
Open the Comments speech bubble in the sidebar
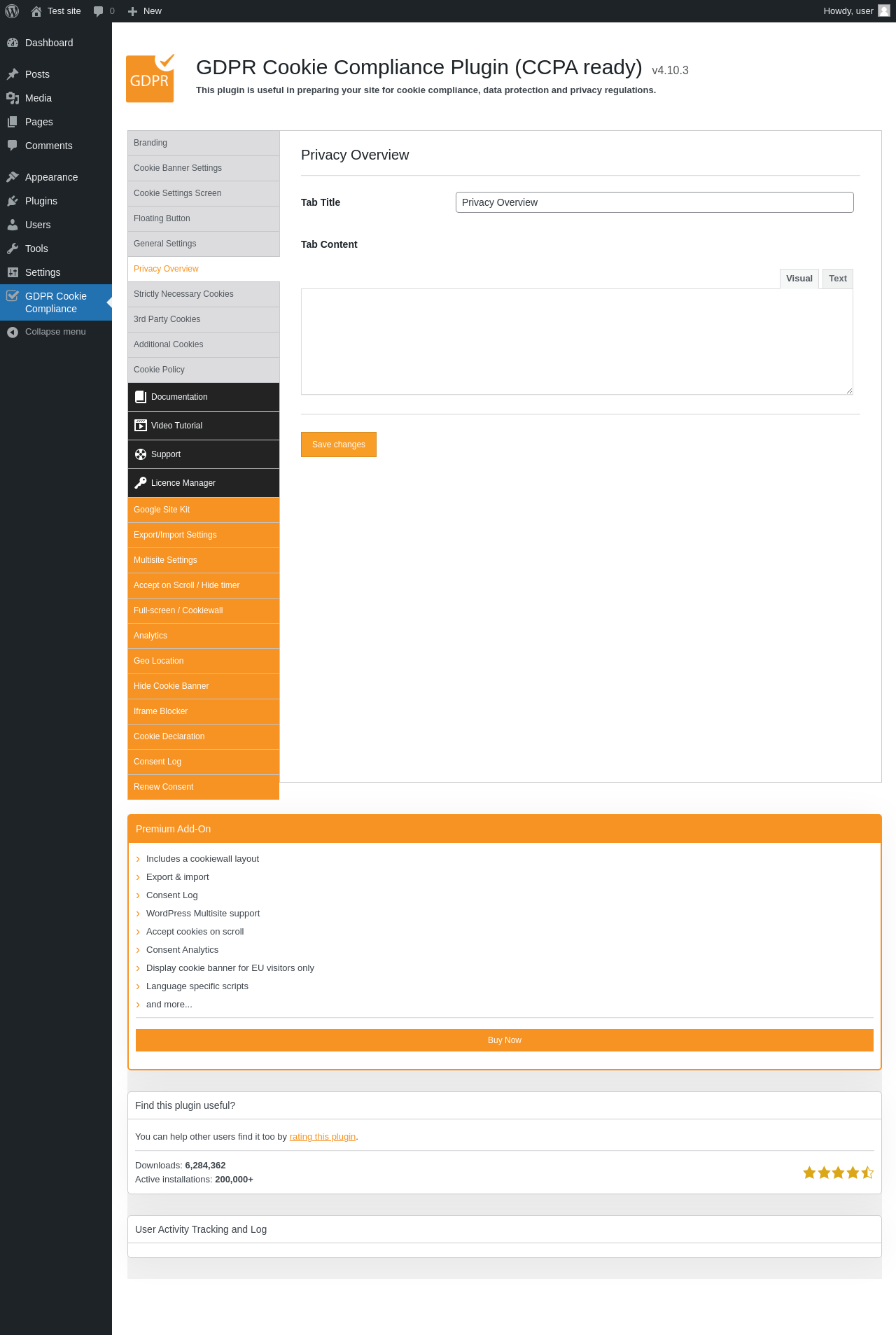[x=13, y=146]
